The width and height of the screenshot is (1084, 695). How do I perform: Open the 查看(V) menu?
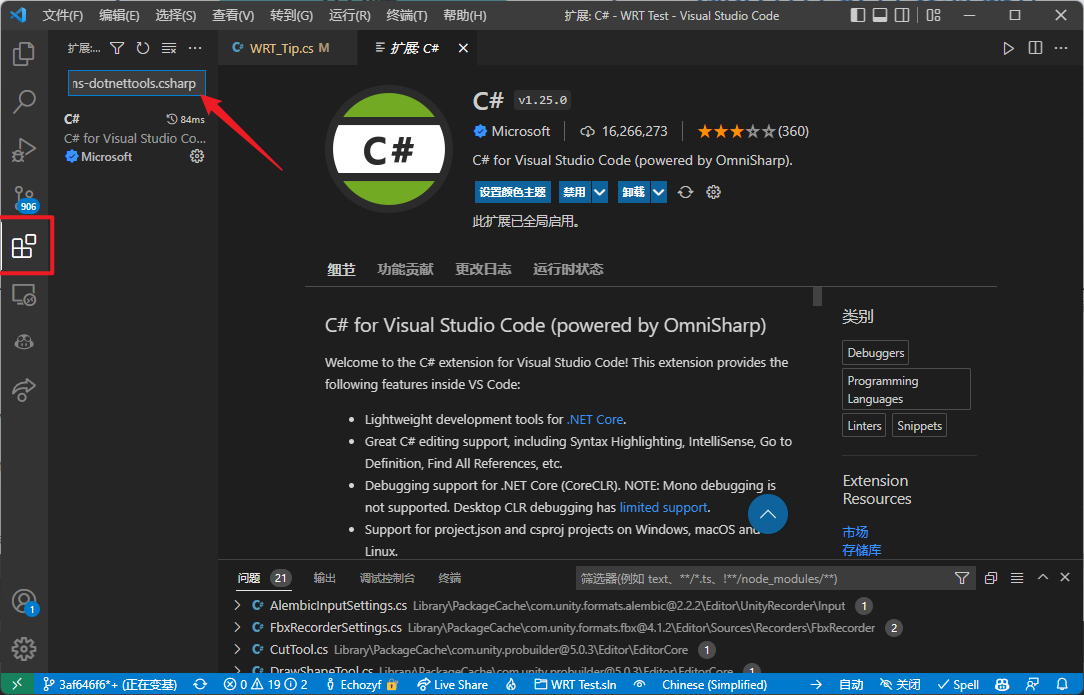[x=233, y=15]
